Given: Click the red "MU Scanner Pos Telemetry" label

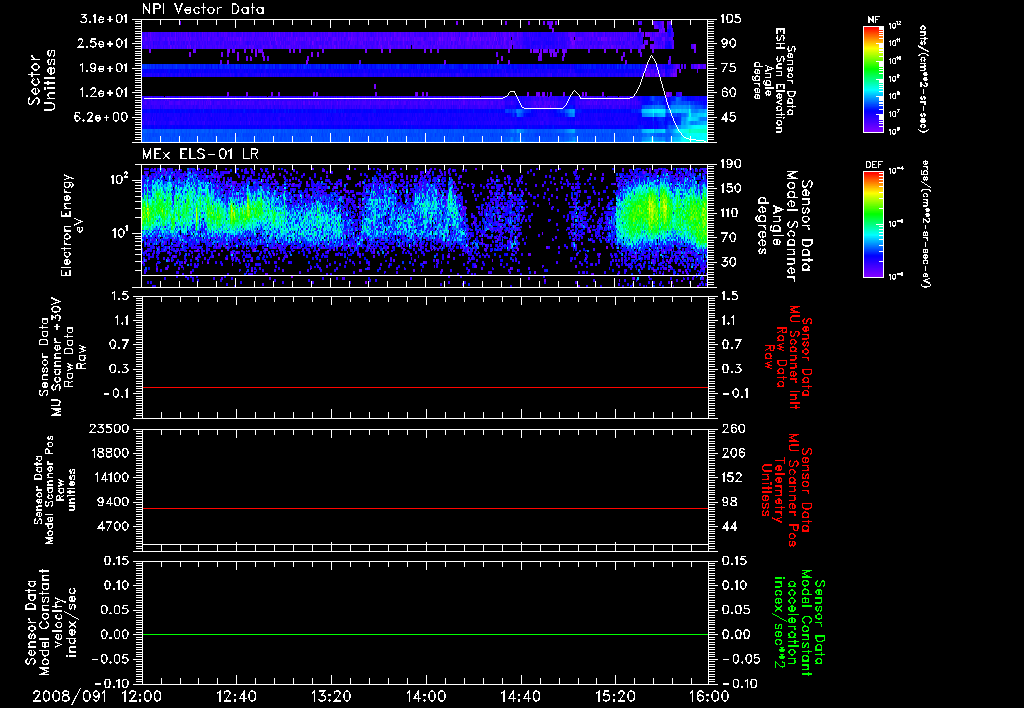Looking at the screenshot, I should click(x=786, y=491).
